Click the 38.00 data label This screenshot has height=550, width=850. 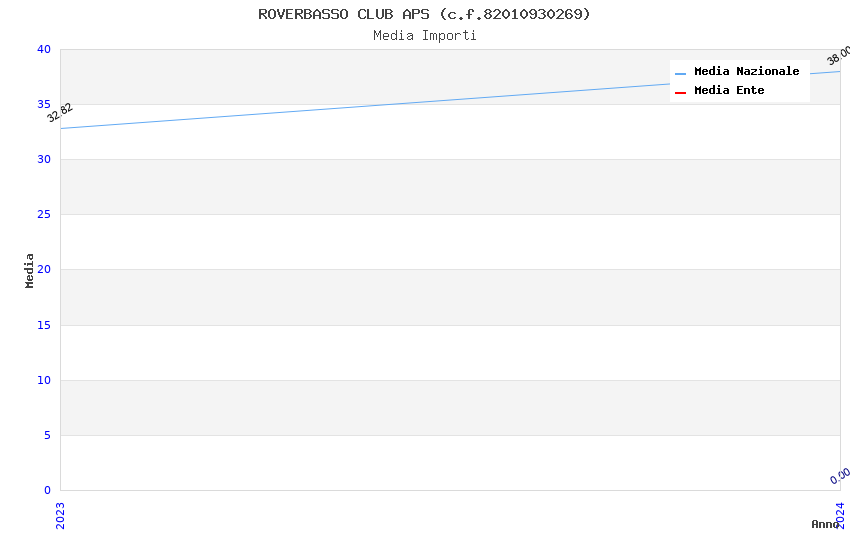point(839,56)
